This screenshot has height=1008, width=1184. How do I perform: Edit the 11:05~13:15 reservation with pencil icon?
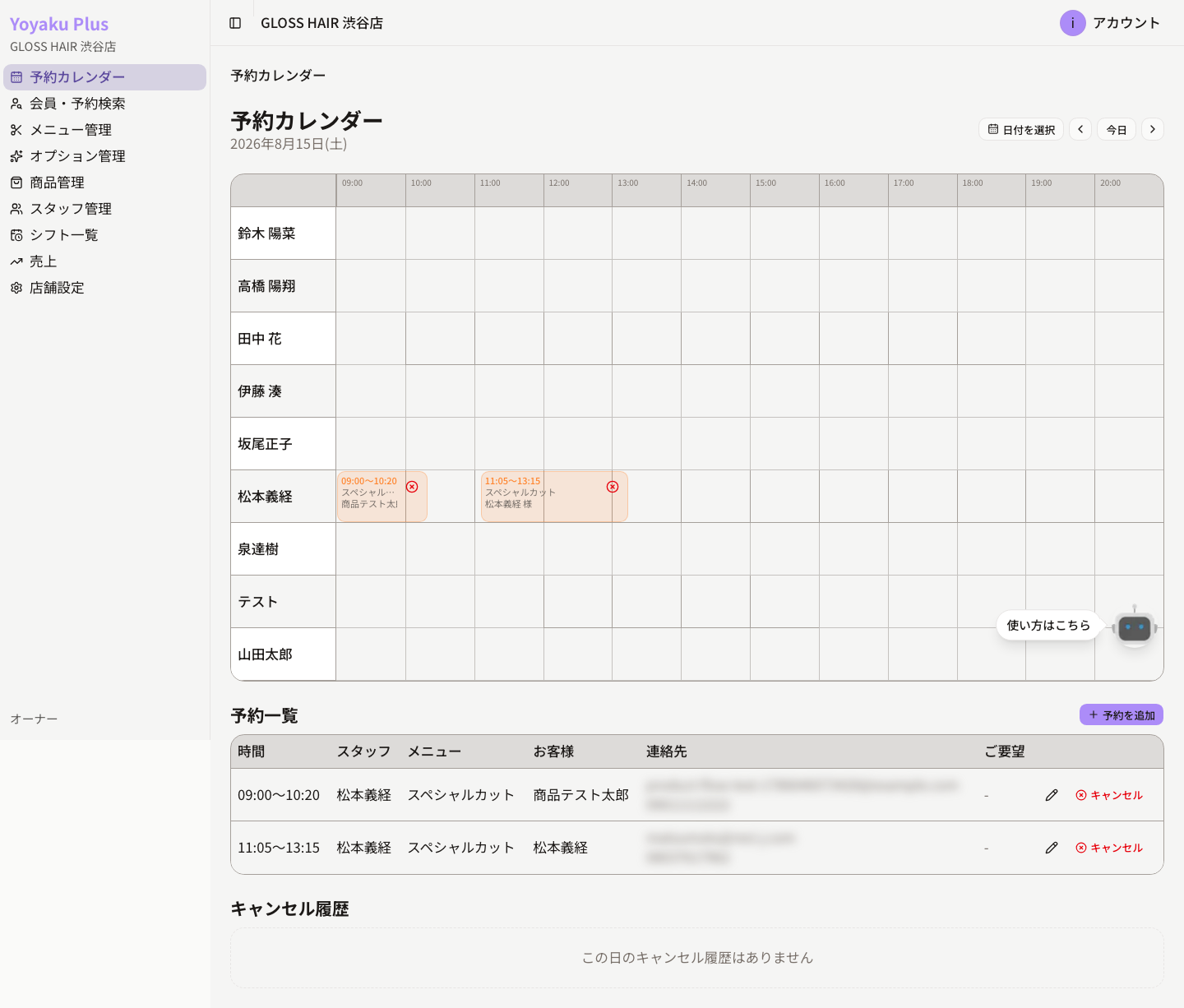[1052, 848]
